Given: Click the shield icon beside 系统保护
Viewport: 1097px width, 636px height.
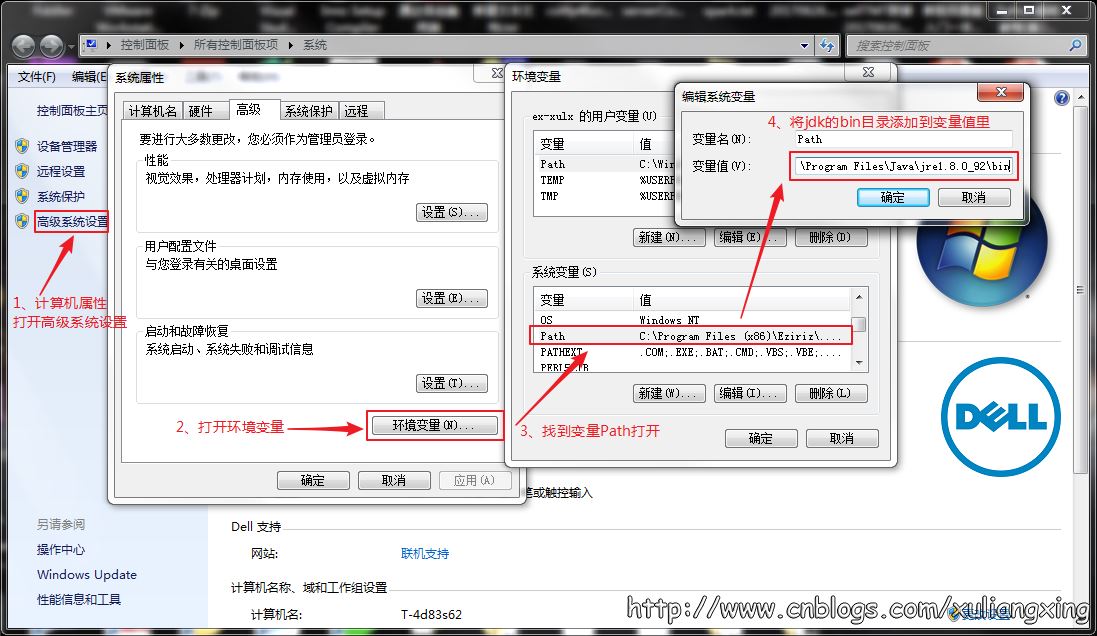Looking at the screenshot, I should tap(22, 196).
